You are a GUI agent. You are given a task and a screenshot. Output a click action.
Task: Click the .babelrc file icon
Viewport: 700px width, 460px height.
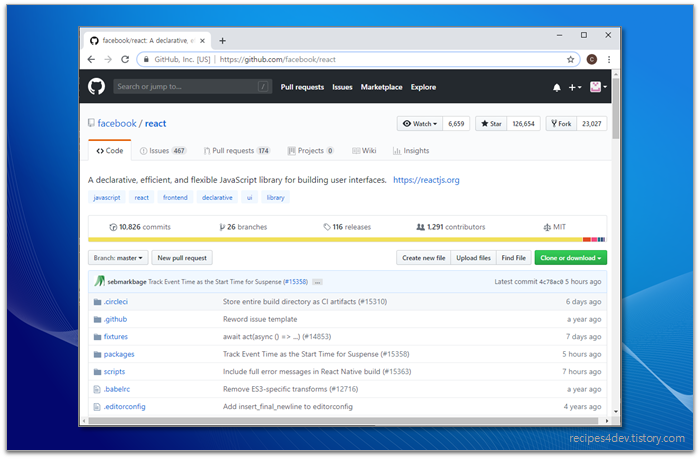(x=97, y=389)
